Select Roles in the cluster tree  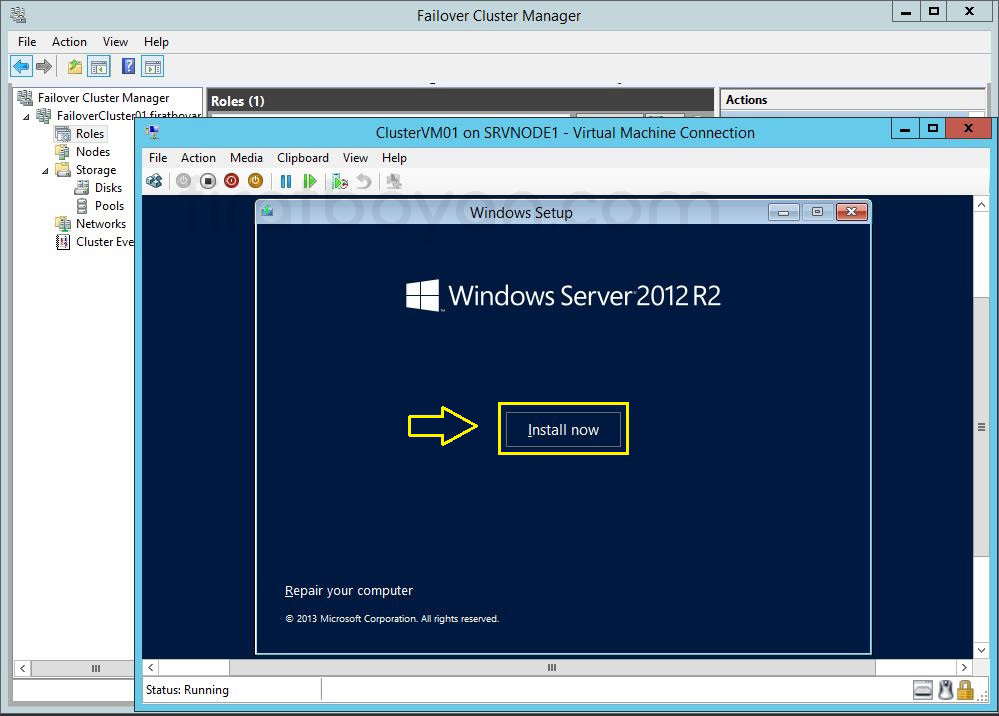(x=89, y=134)
